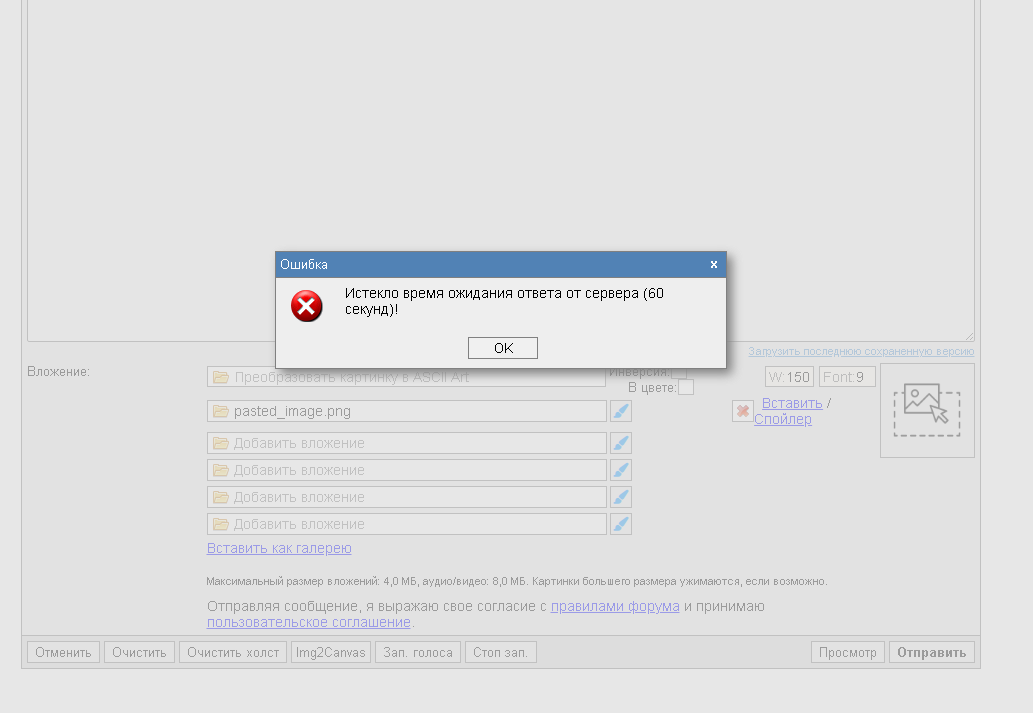This screenshot has height=713, width=1033.
Task: Click the image drop area placeholder icon
Action: coord(927,410)
